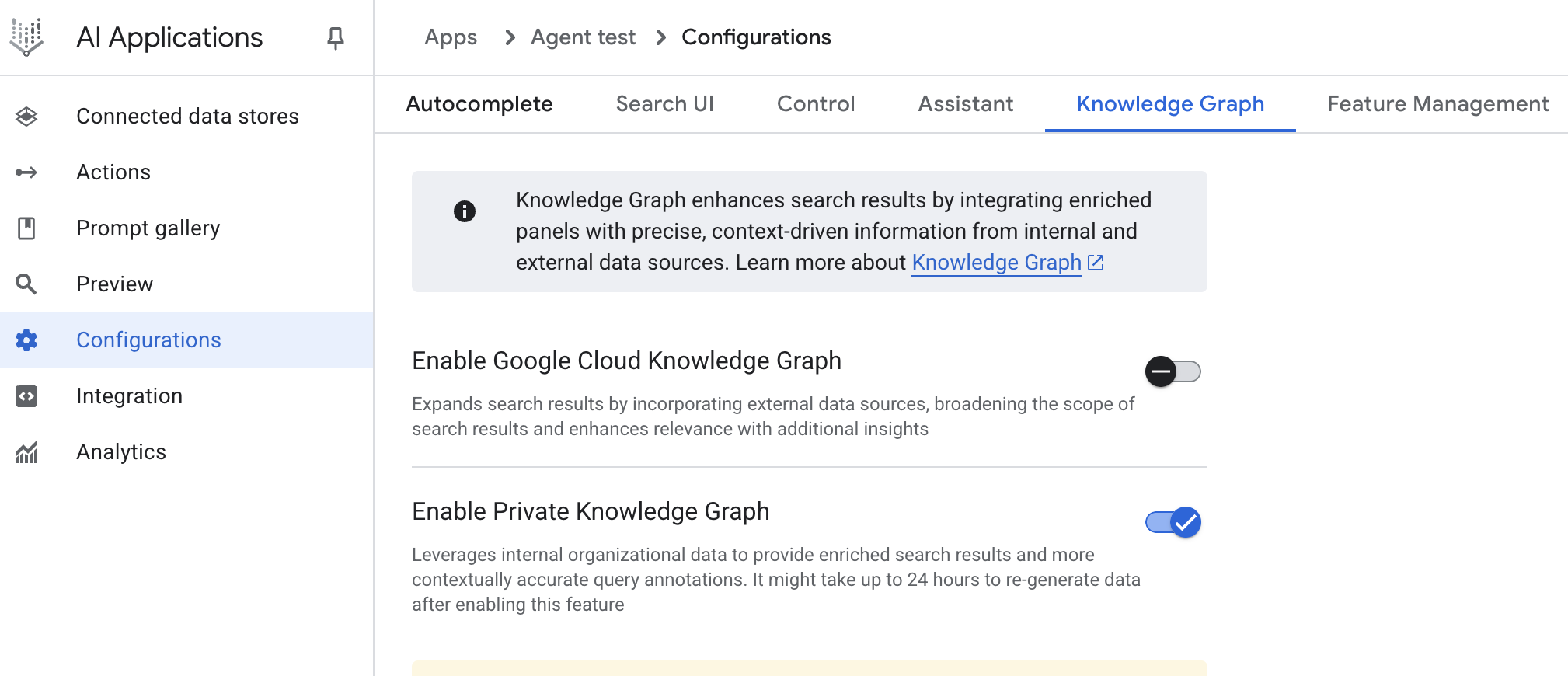The height and width of the screenshot is (676, 1568).
Task: Click the Integration code icon
Action: click(26, 396)
